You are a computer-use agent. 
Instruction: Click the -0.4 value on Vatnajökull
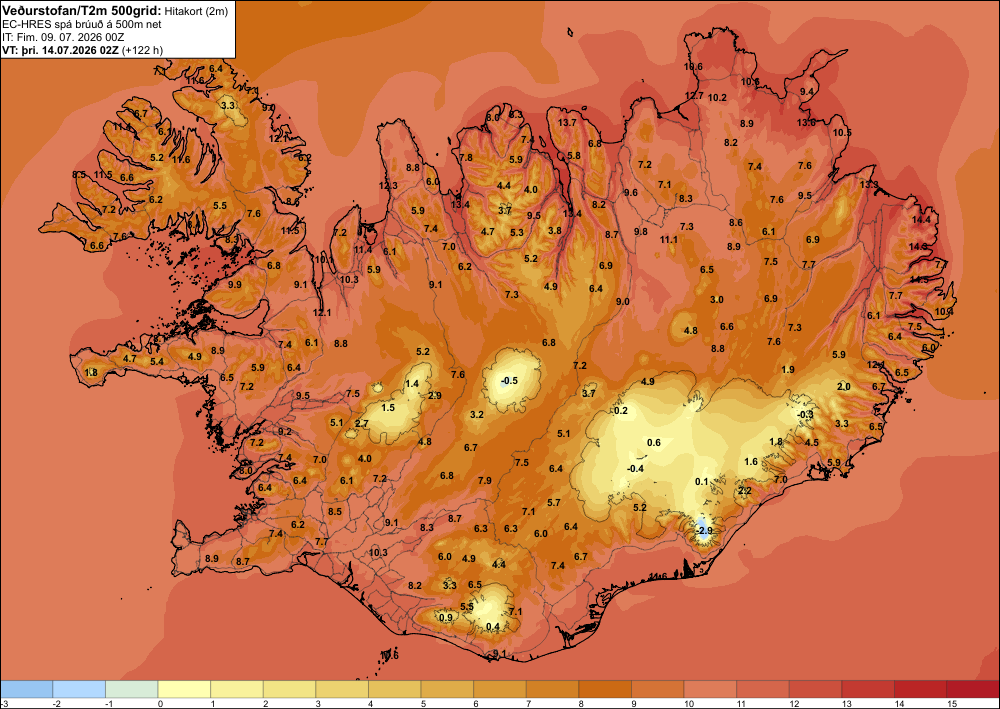(x=635, y=469)
